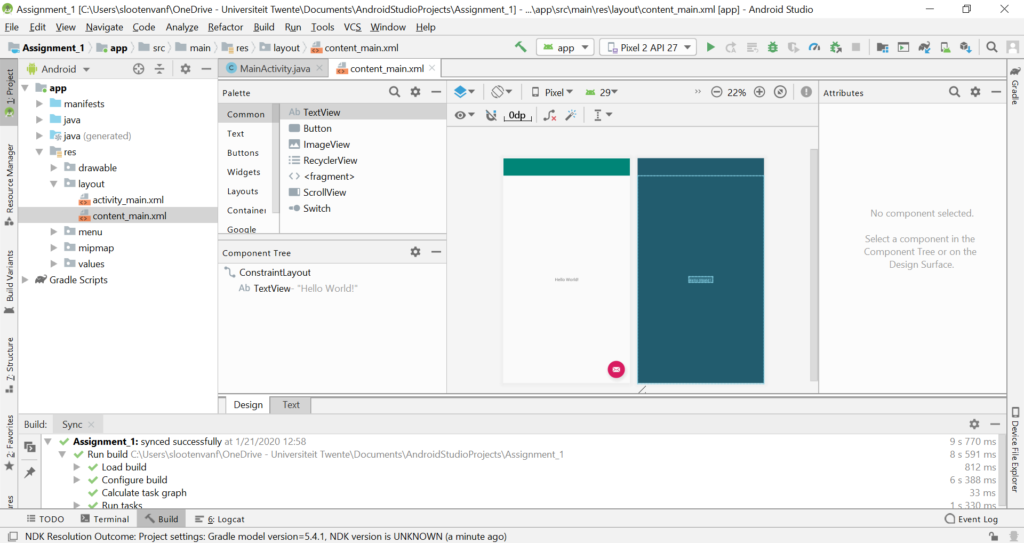Click the Zoom out minus icon

[716, 92]
